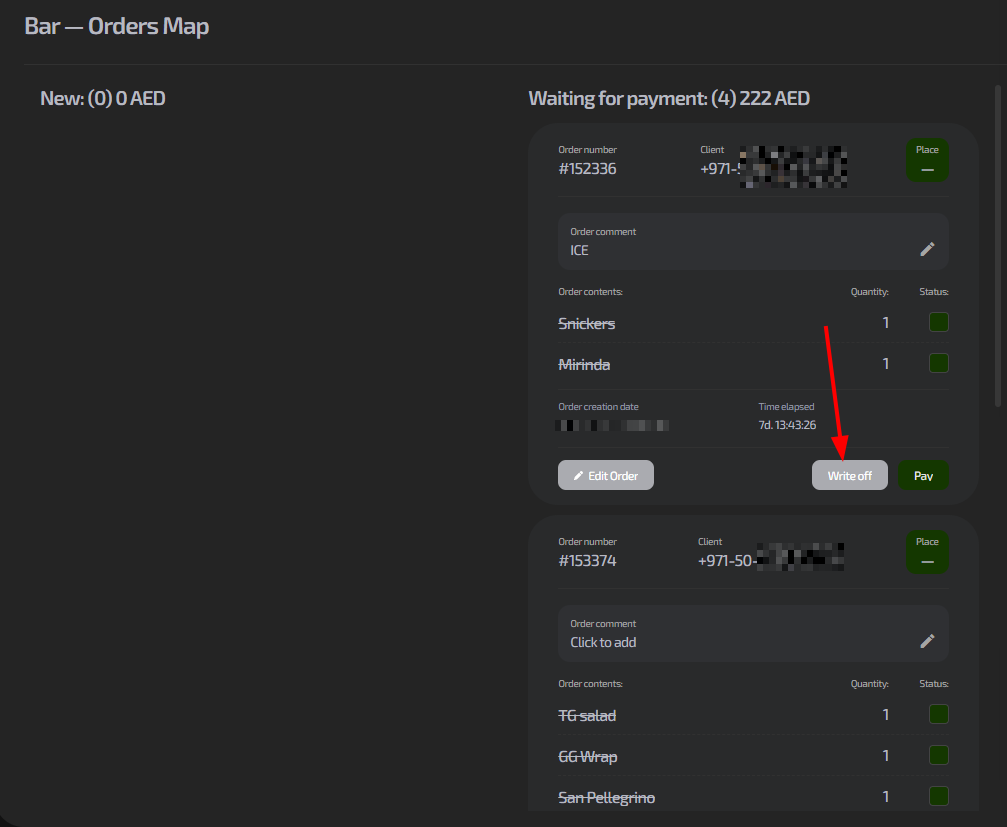Click the New orders column header
Screen dimensions: 1007x827
click(102, 99)
